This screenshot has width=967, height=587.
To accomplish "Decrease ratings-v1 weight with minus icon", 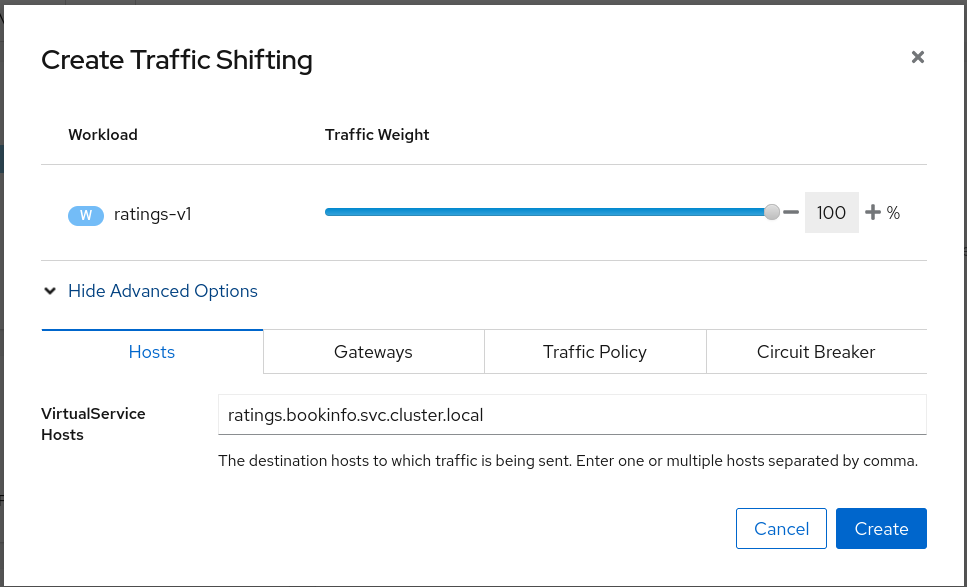I will (x=791, y=212).
